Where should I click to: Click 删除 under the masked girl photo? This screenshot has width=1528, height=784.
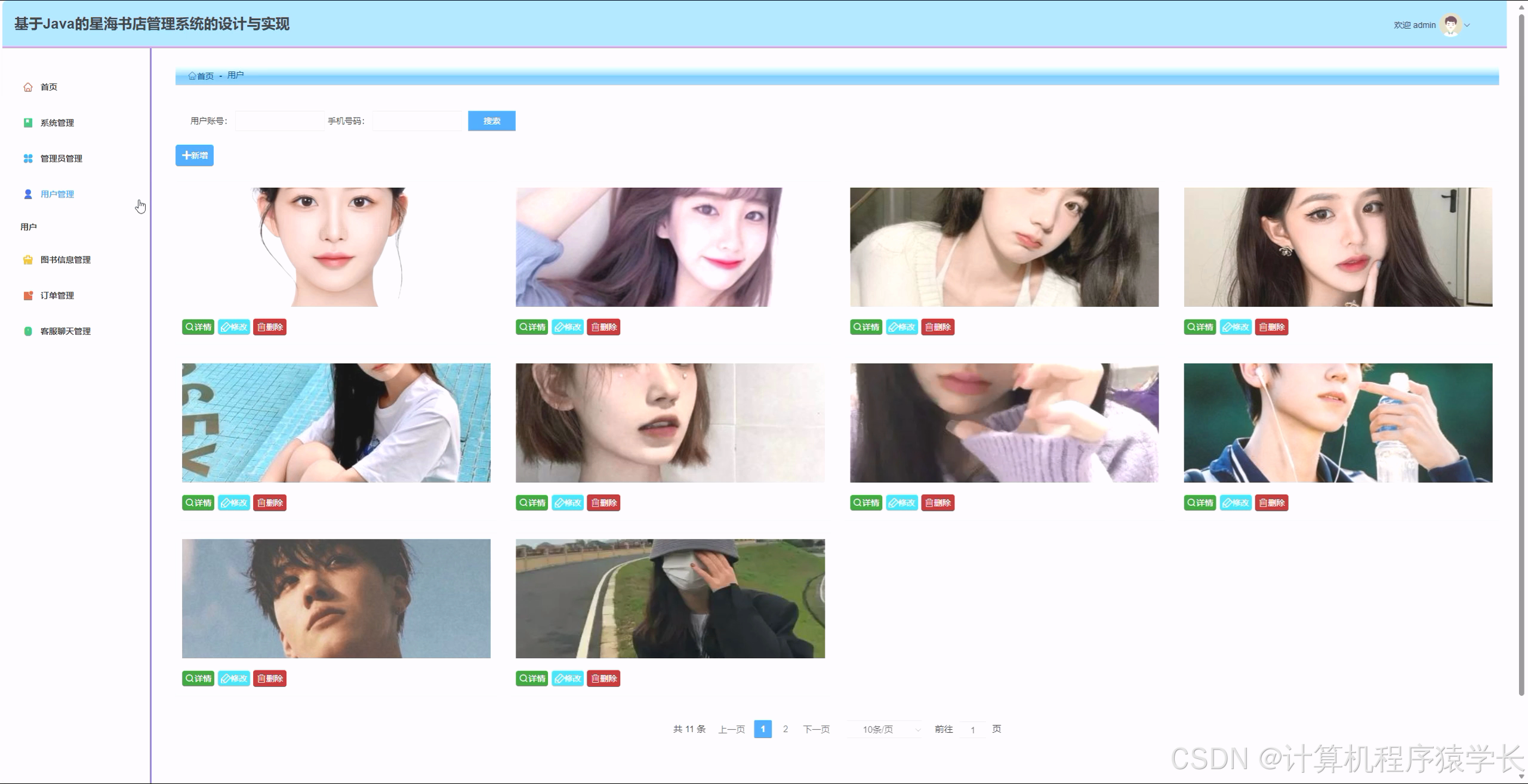(603, 678)
